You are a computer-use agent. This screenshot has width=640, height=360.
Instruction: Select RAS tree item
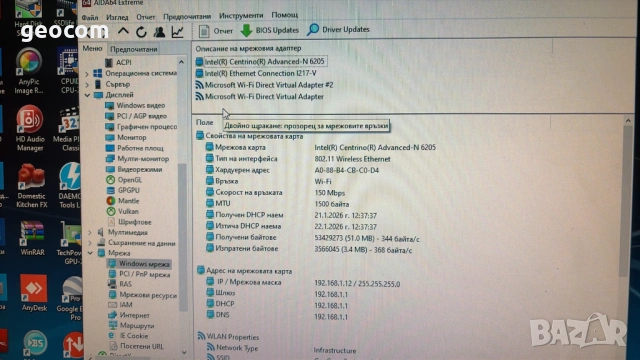[120, 284]
